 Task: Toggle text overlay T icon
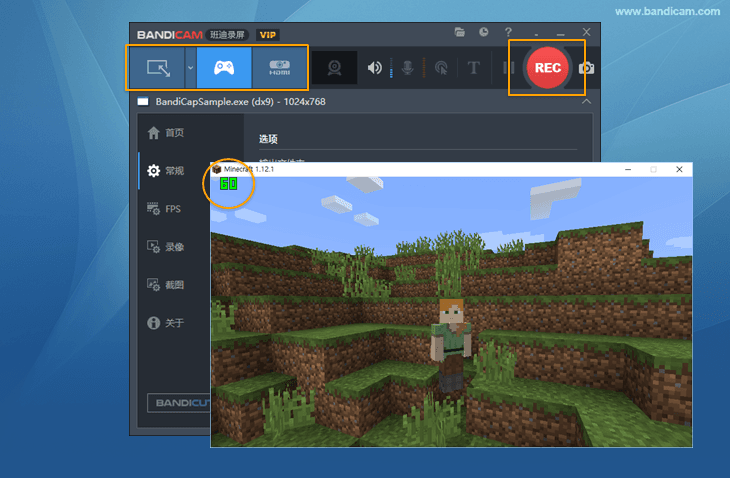point(473,68)
